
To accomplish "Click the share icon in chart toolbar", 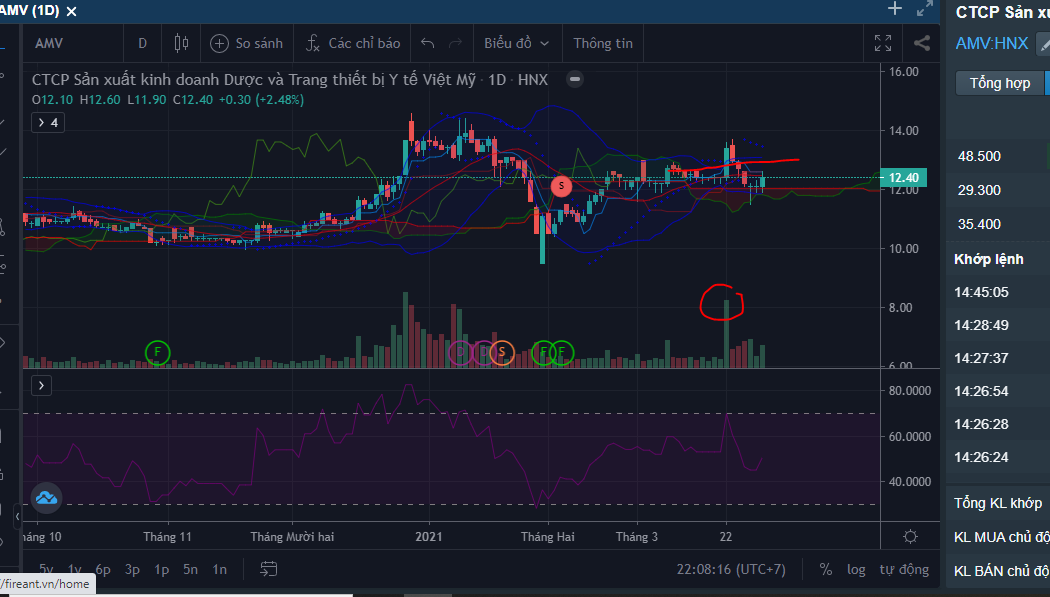I will pyautogui.click(x=922, y=43).
